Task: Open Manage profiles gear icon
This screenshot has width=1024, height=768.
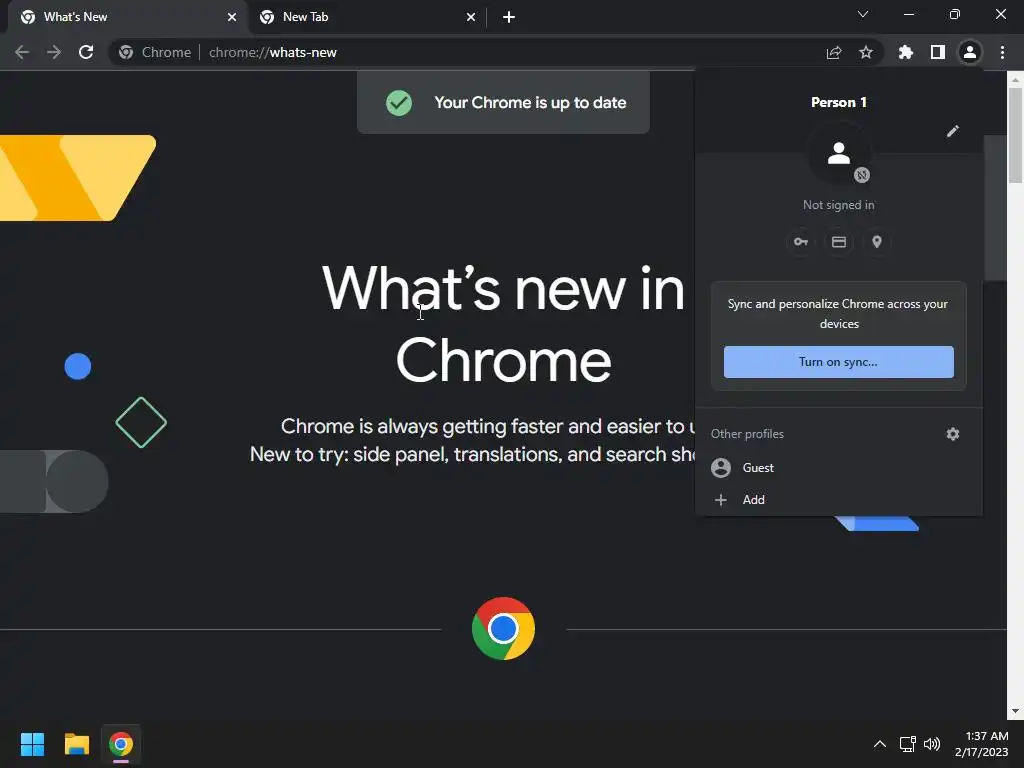Action: point(953,434)
